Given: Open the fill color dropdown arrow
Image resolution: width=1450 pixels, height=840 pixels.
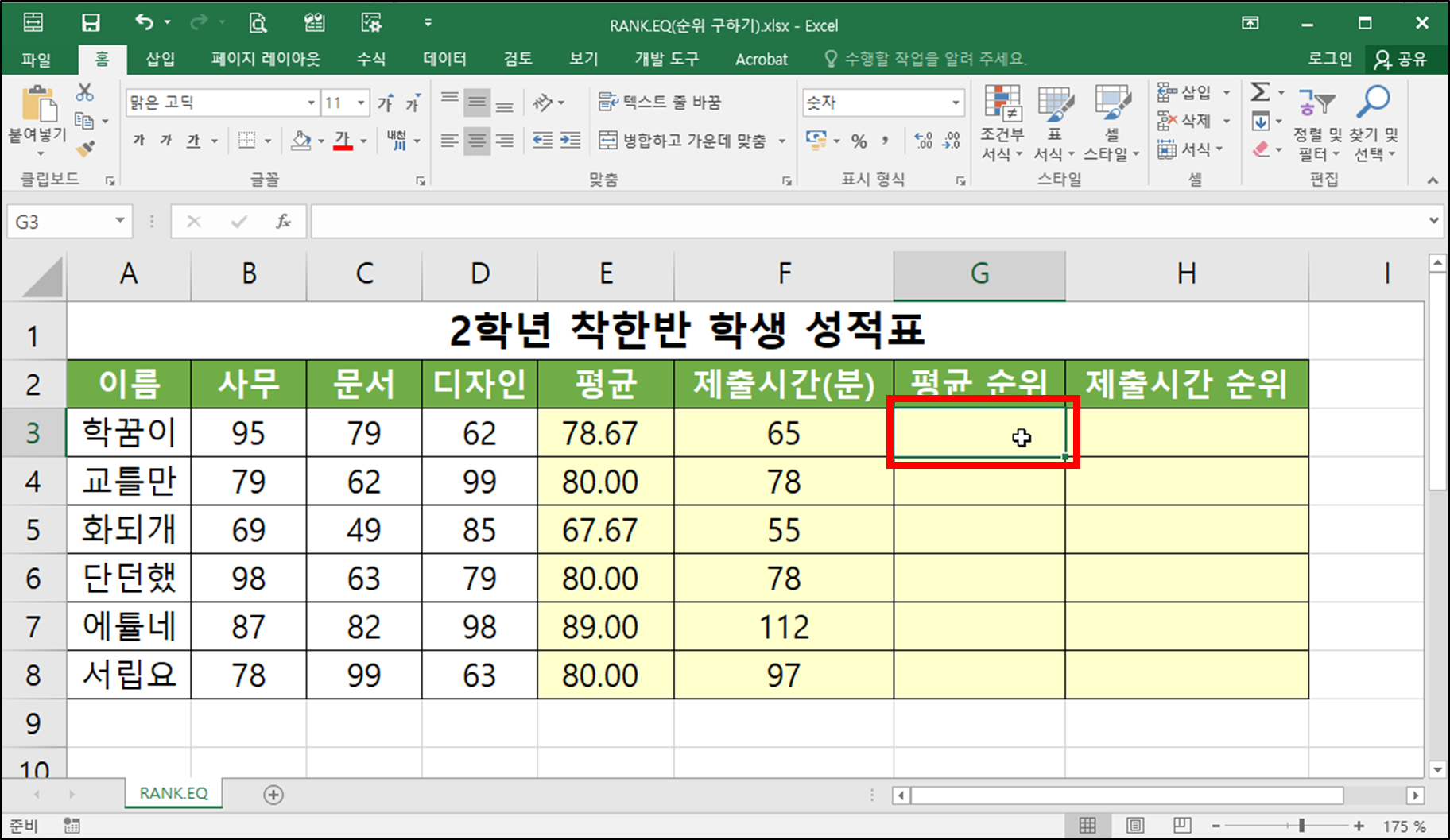Looking at the screenshot, I should click(x=321, y=141).
